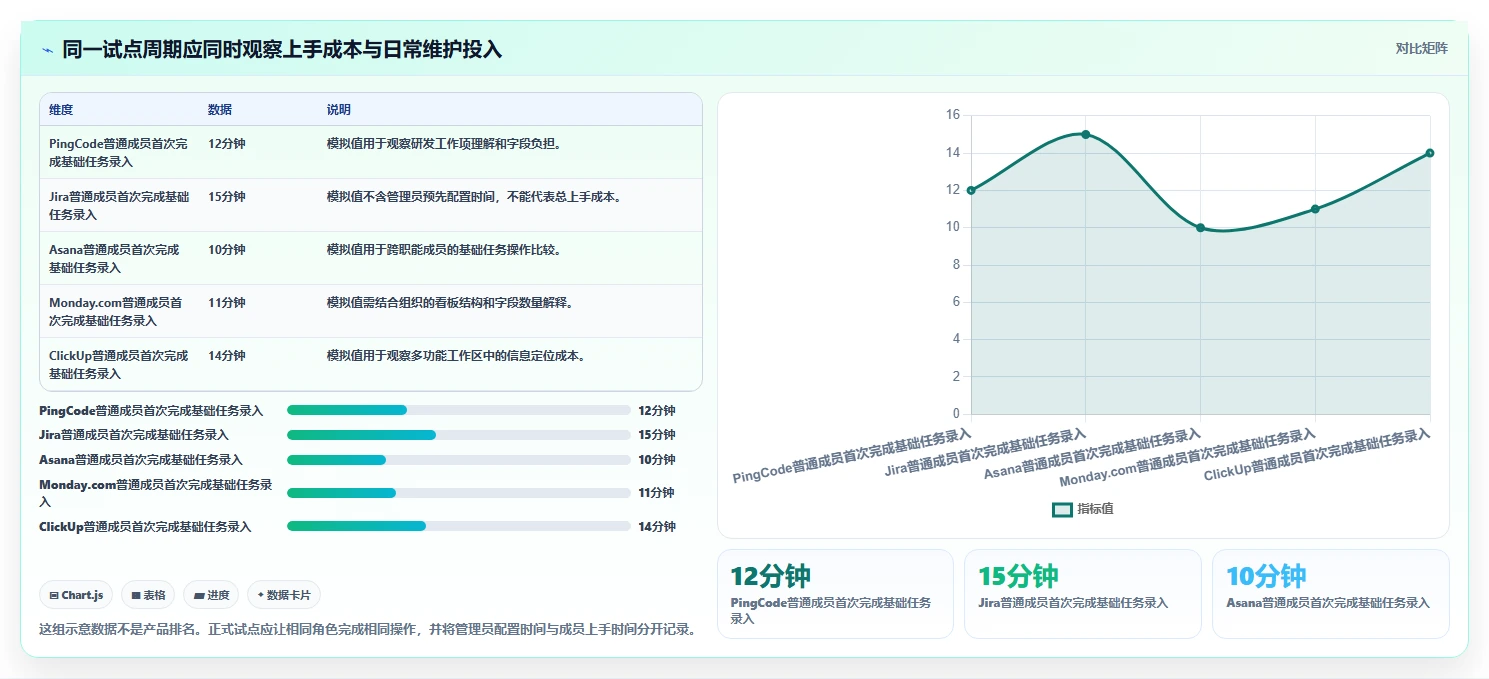Click the 10分钟 cell in the table
This screenshot has width=1489, height=679.
point(227,249)
